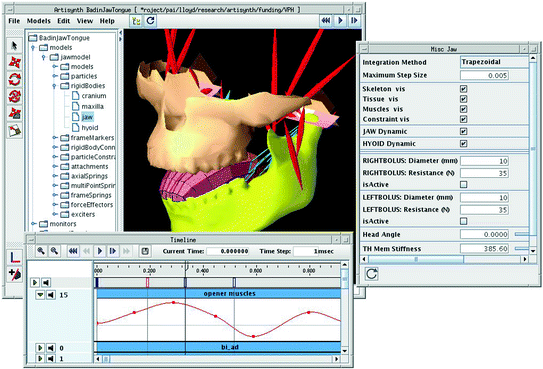Step forward in the Timeline toolbar

click(113, 251)
